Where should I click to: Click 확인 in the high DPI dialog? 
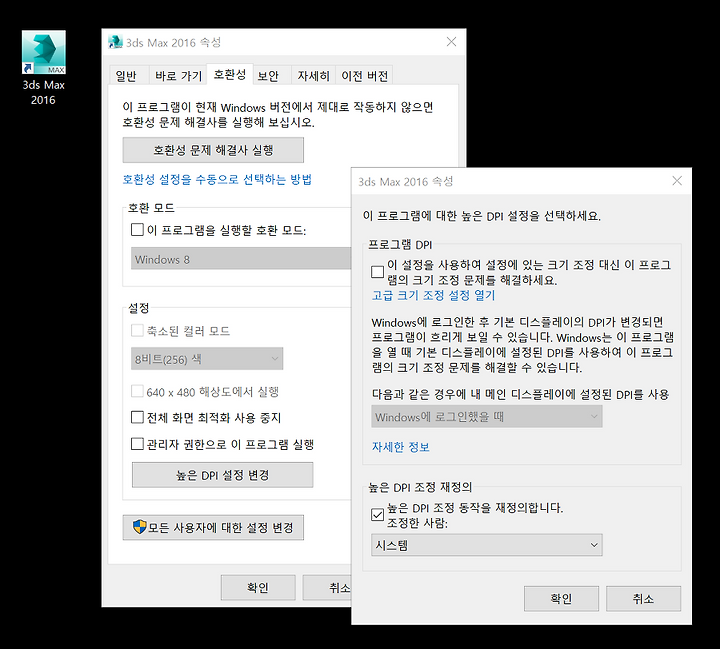[x=561, y=598]
